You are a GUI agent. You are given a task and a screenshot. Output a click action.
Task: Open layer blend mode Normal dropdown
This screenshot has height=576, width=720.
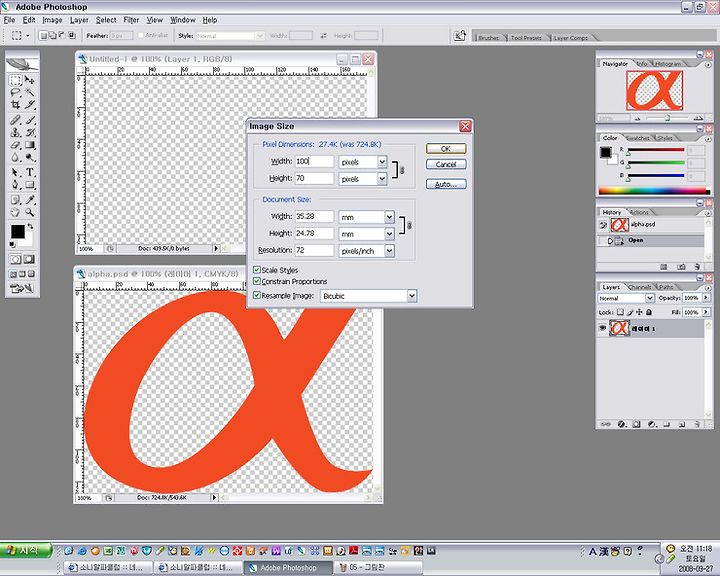649,298
